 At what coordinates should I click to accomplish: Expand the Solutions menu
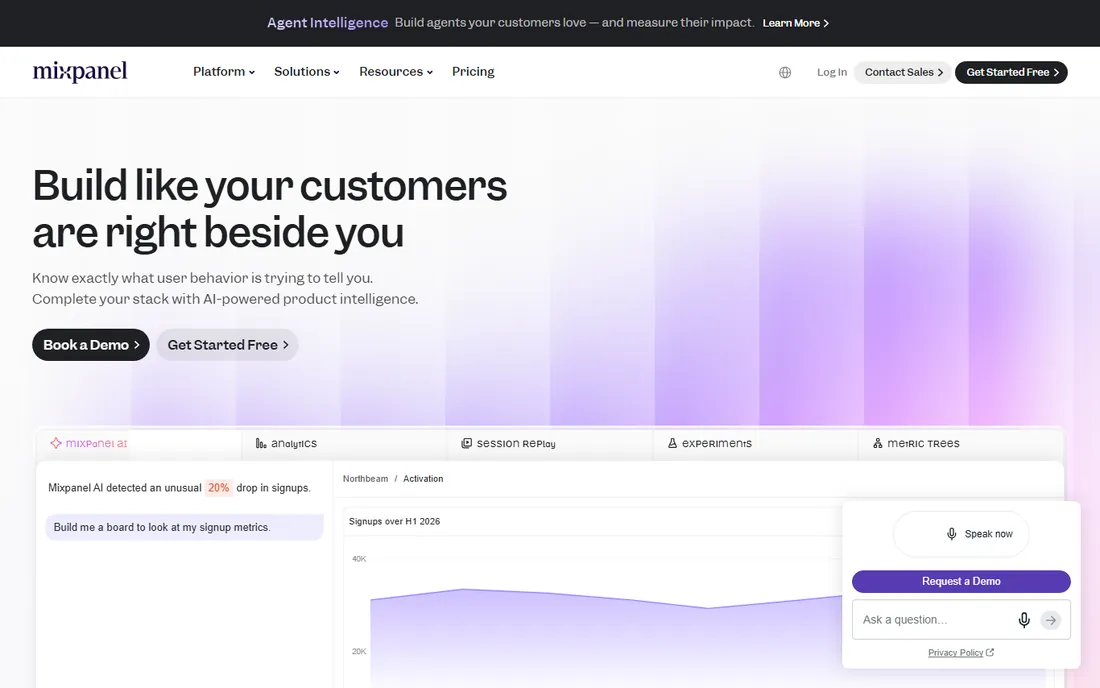click(307, 72)
